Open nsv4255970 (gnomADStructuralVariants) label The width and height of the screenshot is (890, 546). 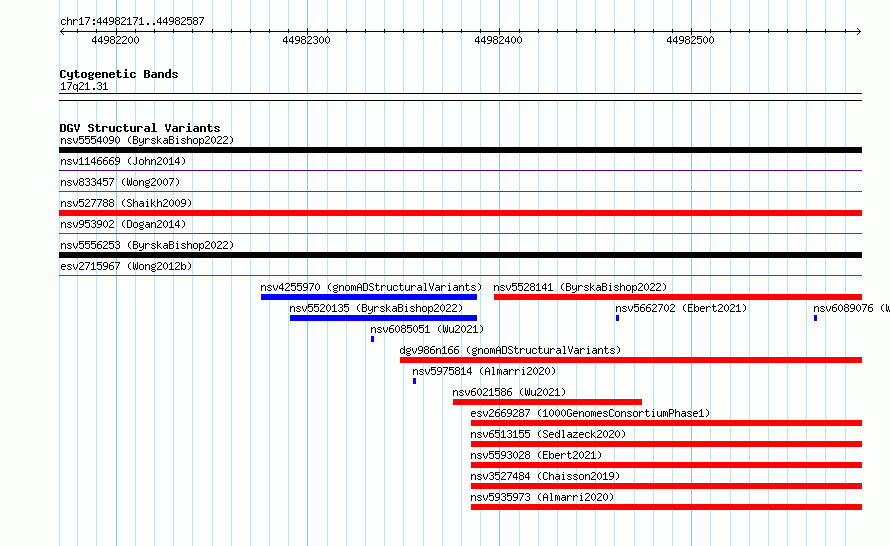[371, 287]
